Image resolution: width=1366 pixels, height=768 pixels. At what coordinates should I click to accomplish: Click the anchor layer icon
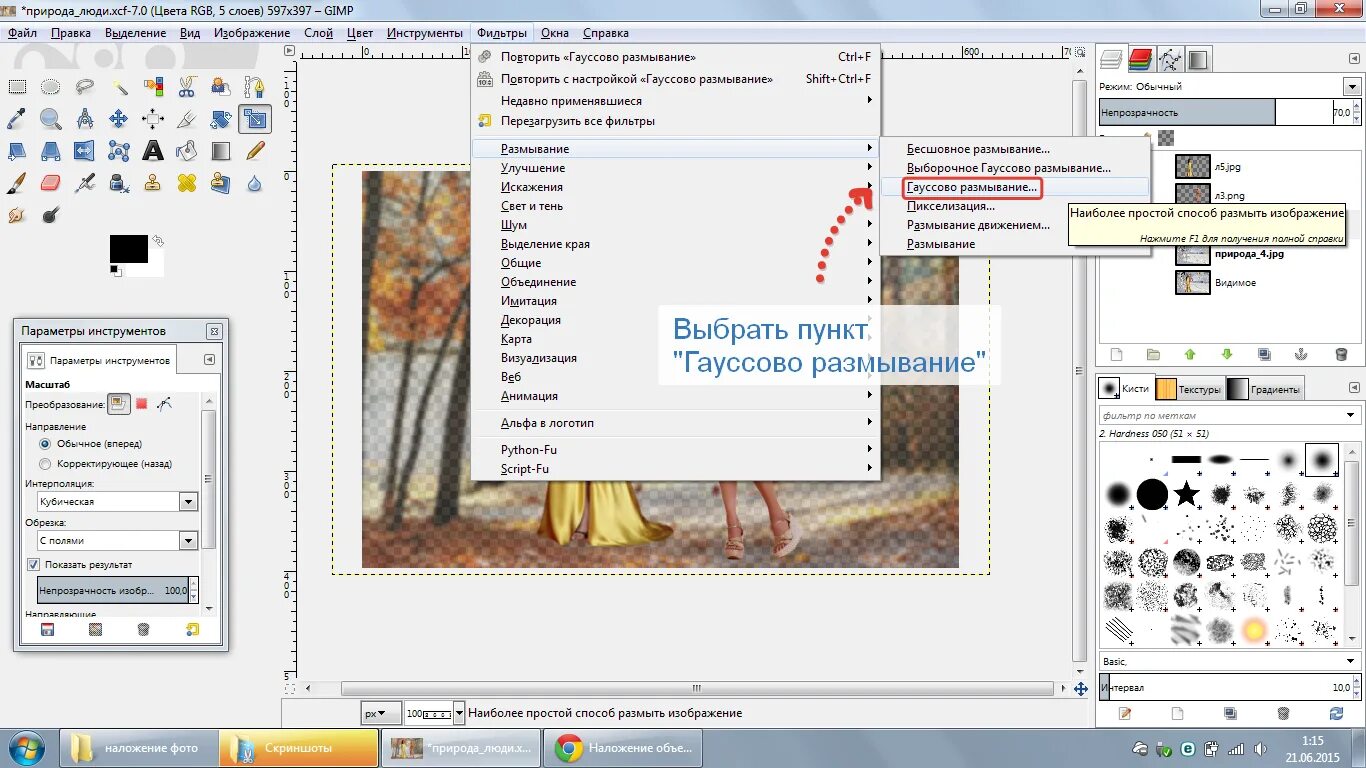[1301, 354]
